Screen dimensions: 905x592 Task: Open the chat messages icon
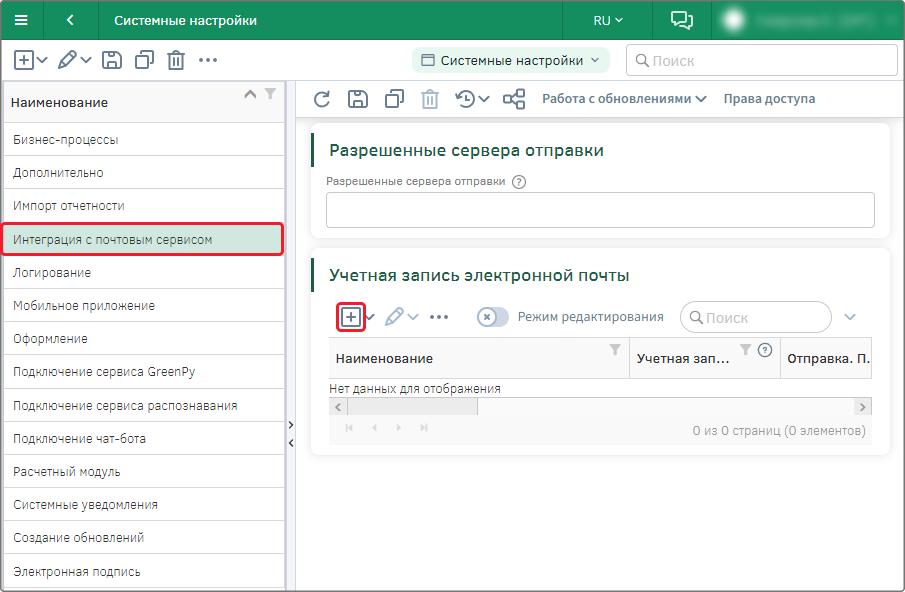pyautogui.click(x=682, y=20)
